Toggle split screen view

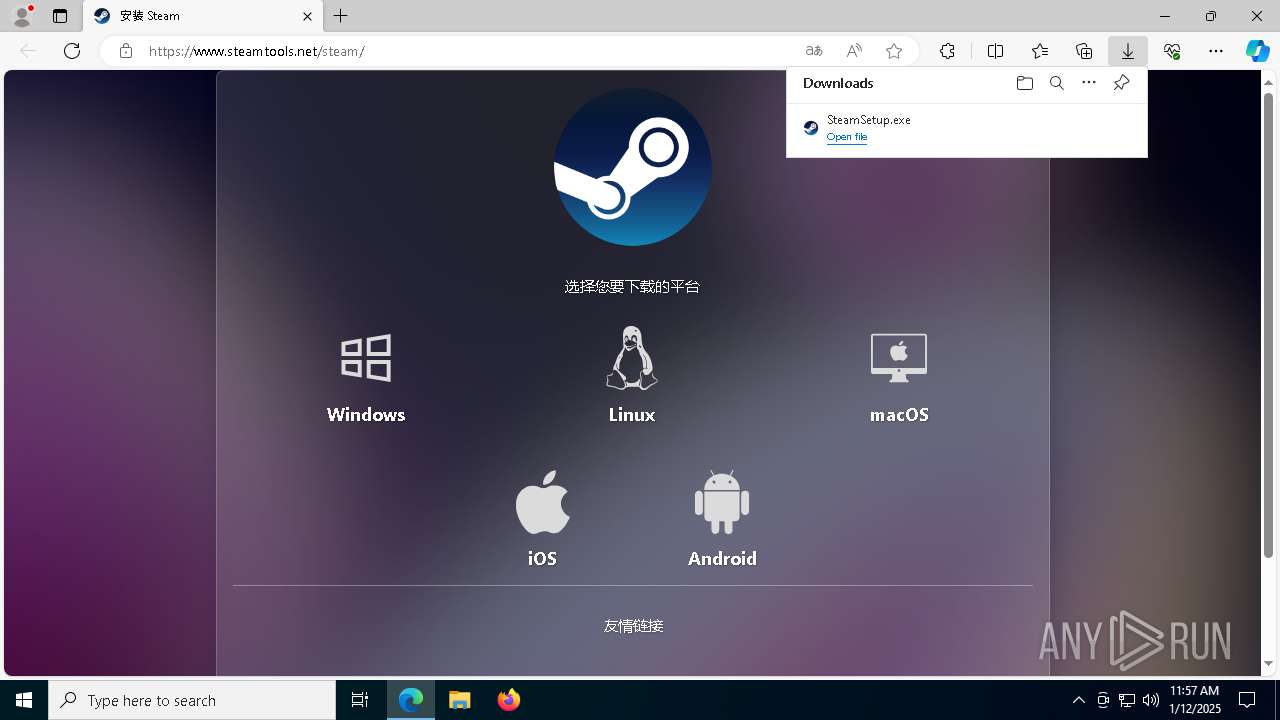(995, 51)
